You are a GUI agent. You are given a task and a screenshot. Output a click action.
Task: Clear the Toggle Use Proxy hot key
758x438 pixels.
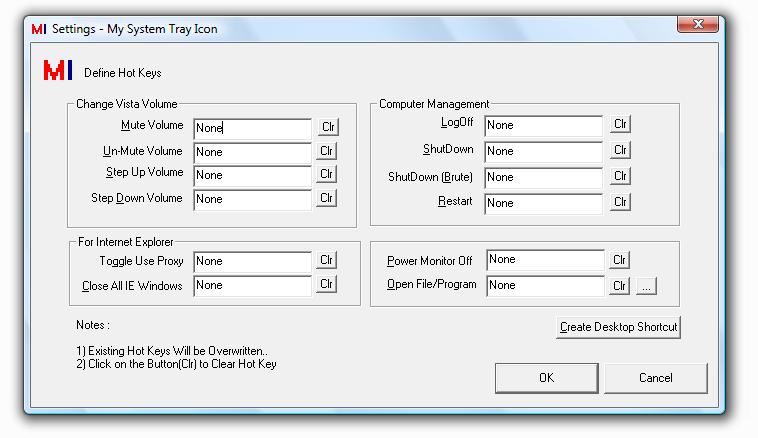pyautogui.click(x=327, y=260)
